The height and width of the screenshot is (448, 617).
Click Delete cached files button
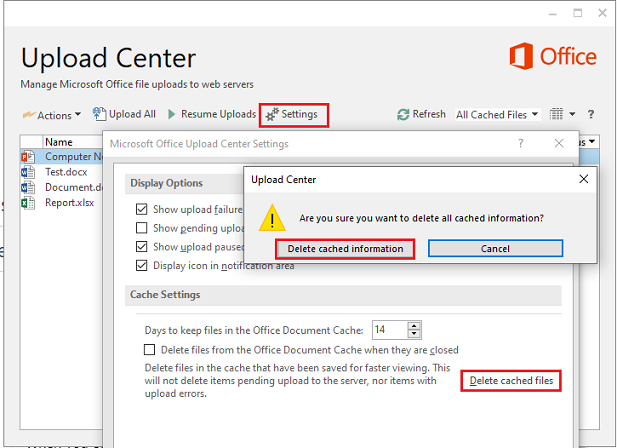[511, 381]
